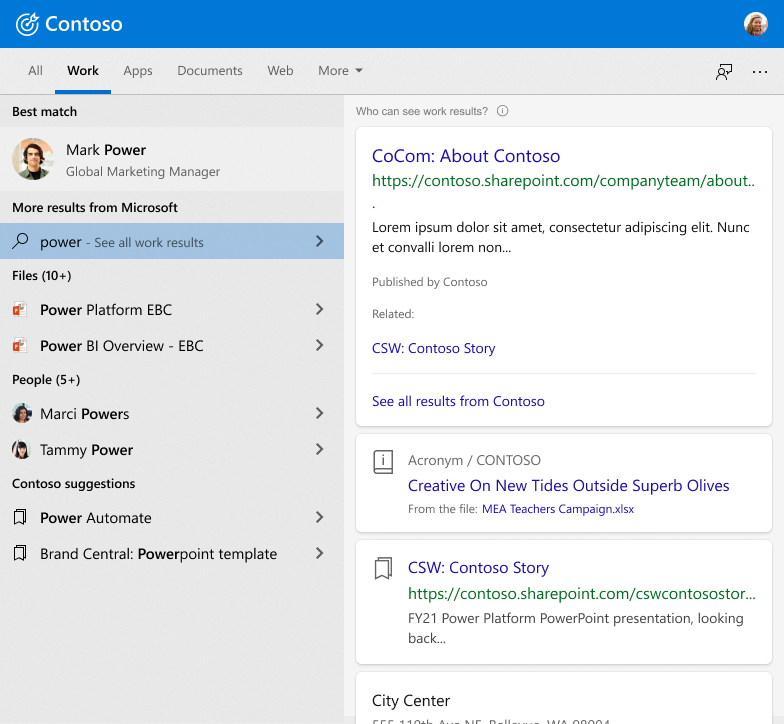Click the City Center card heading
This screenshot has width=784, height=724.
[410, 700]
